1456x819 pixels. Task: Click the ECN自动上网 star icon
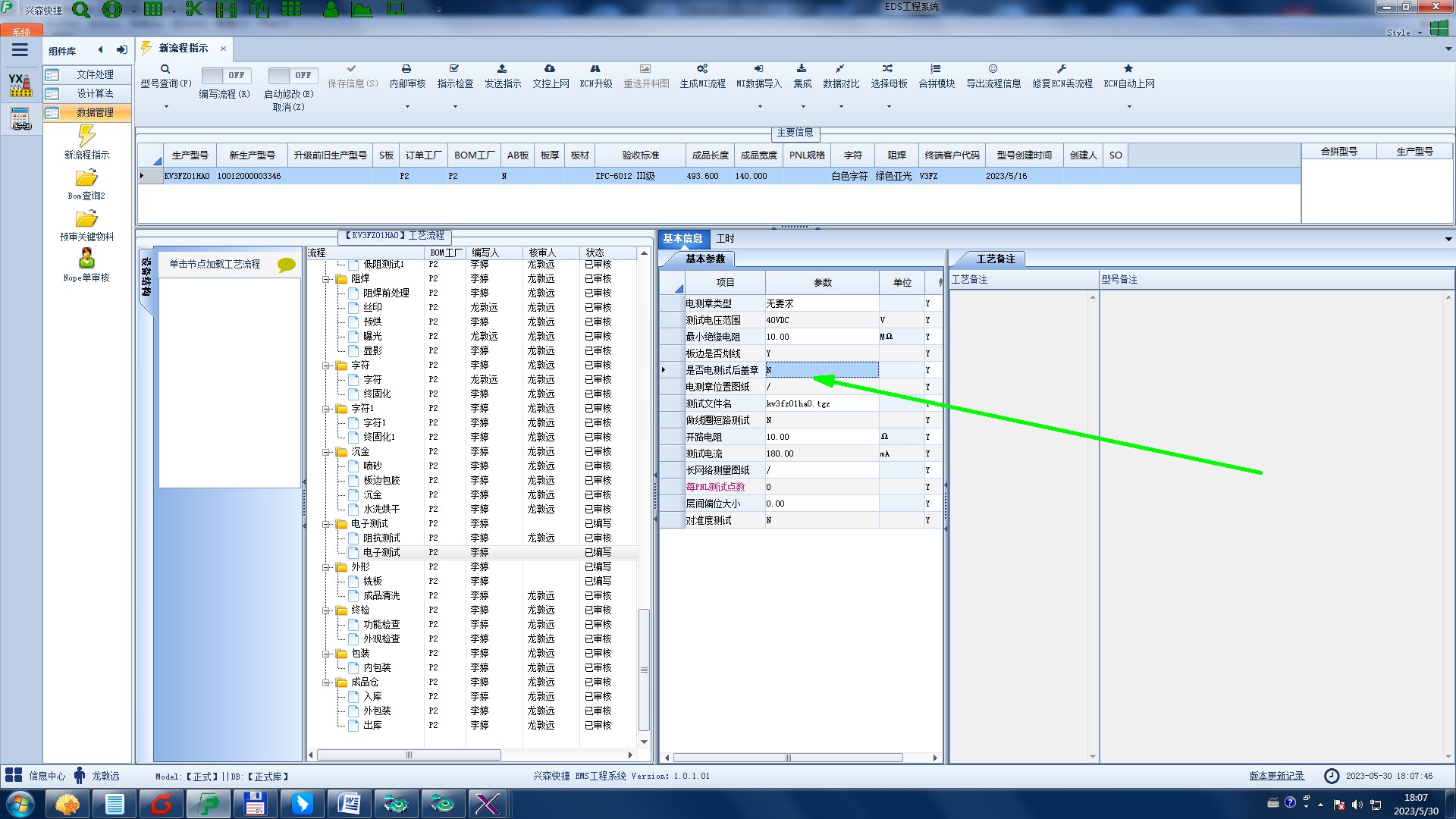[1128, 69]
